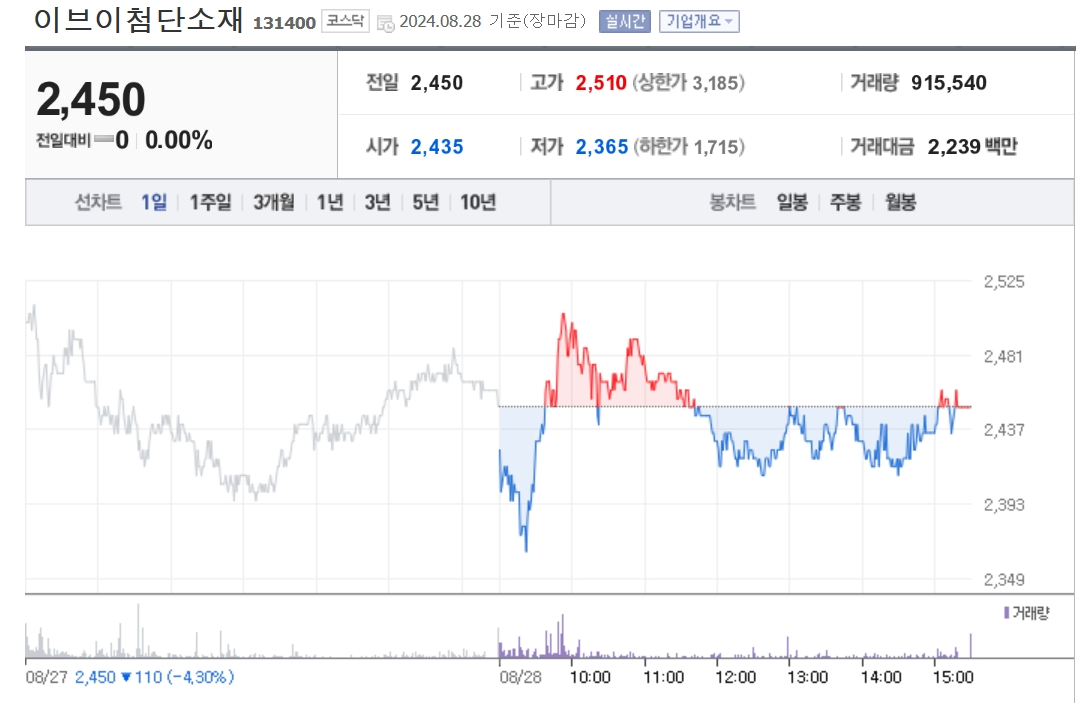Click the change rate 0.00%

pos(178,140)
